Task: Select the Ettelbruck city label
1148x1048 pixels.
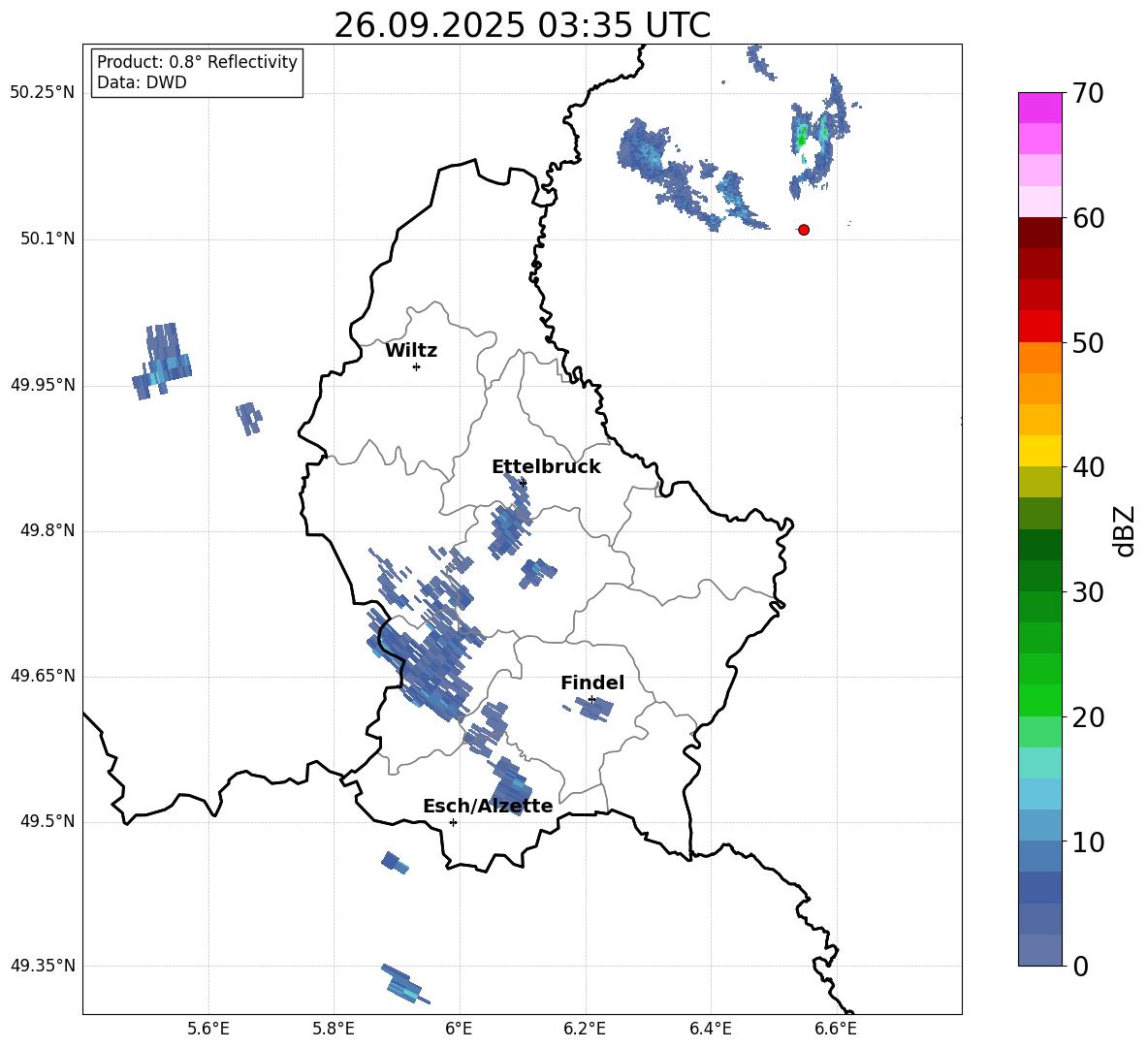Action: point(546,467)
